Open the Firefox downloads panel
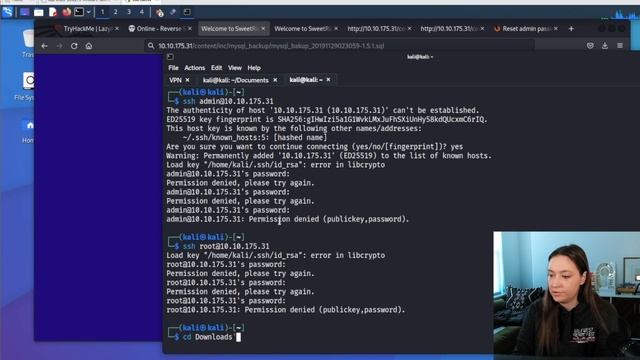Viewport: 640px width, 360px height. [x=605, y=46]
